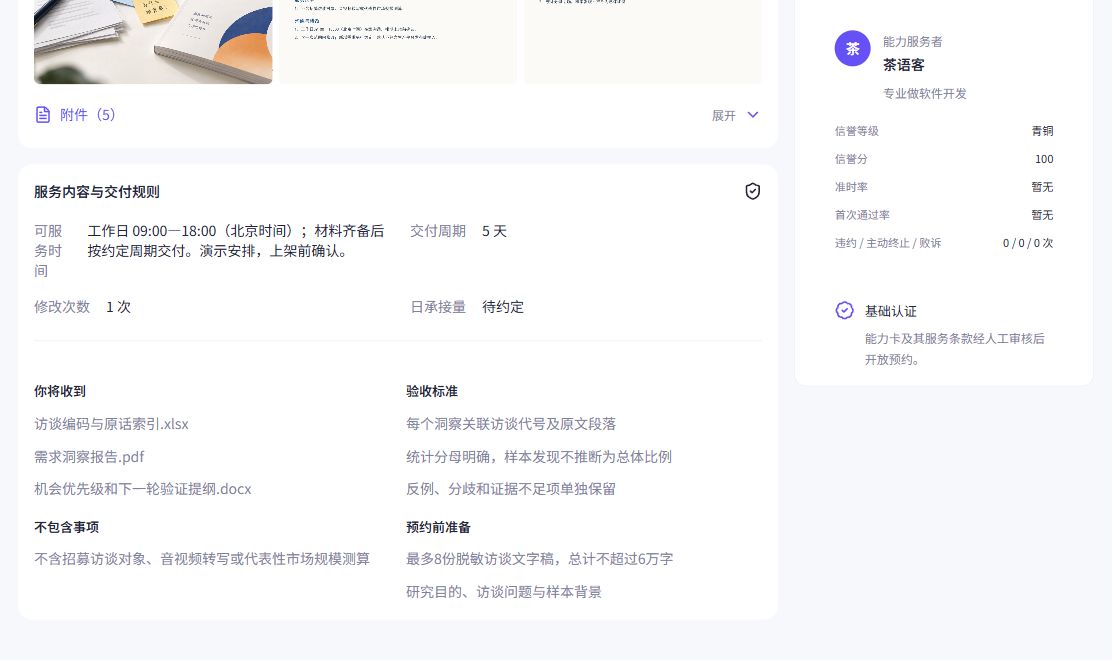
Task: Click the 基础认证 checkmark badge icon
Action: click(844, 311)
